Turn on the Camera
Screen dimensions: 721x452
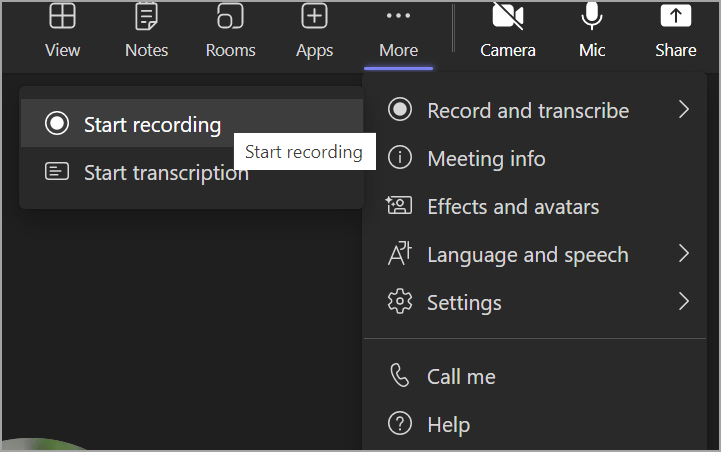[x=507, y=30]
